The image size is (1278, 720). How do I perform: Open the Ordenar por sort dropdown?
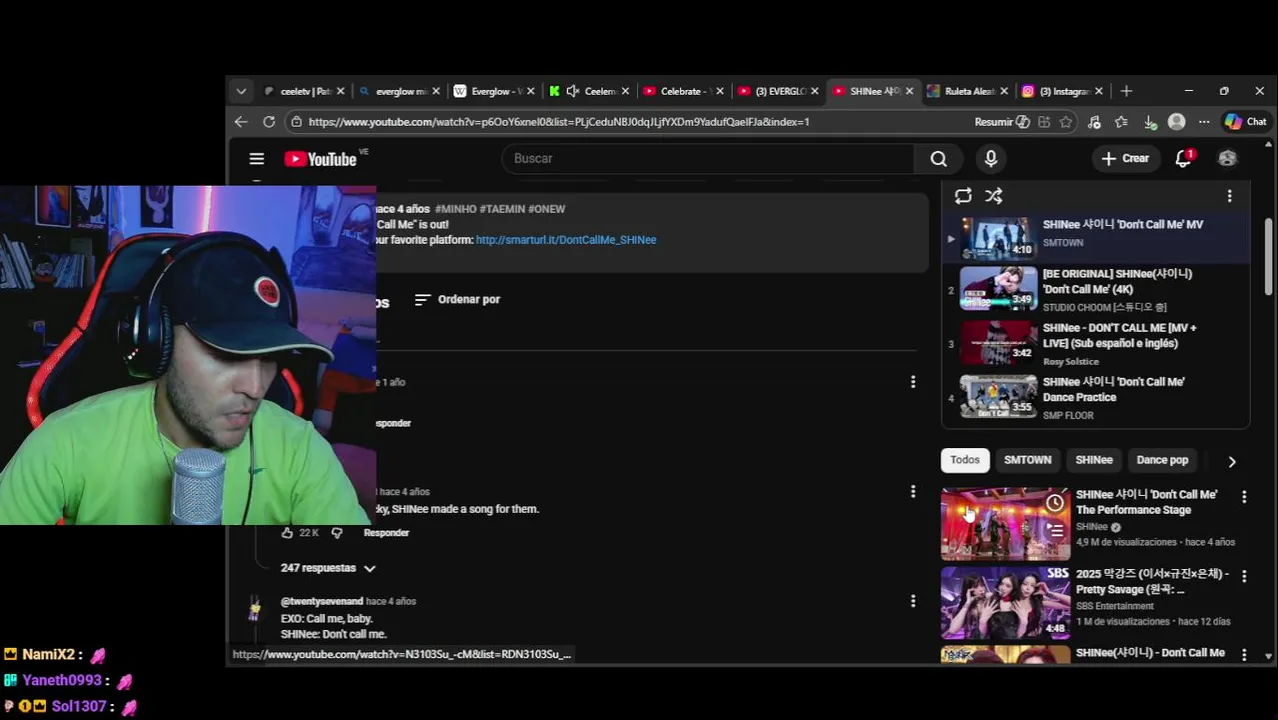tap(457, 299)
